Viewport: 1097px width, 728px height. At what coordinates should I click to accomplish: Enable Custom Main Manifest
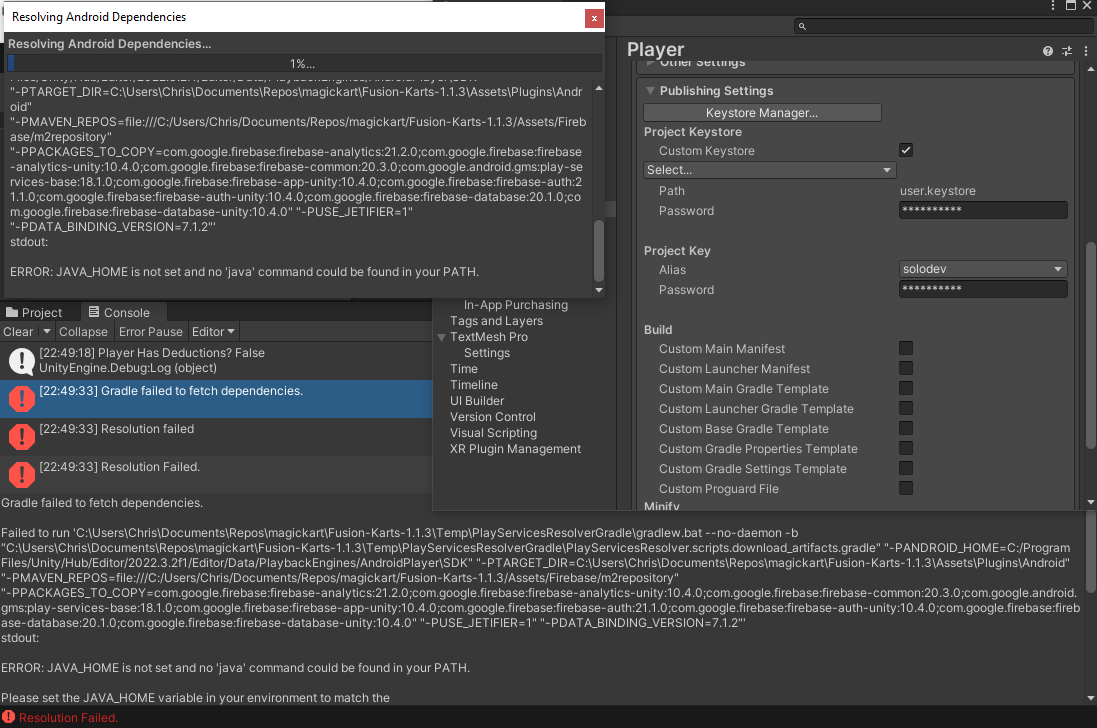[x=906, y=348]
